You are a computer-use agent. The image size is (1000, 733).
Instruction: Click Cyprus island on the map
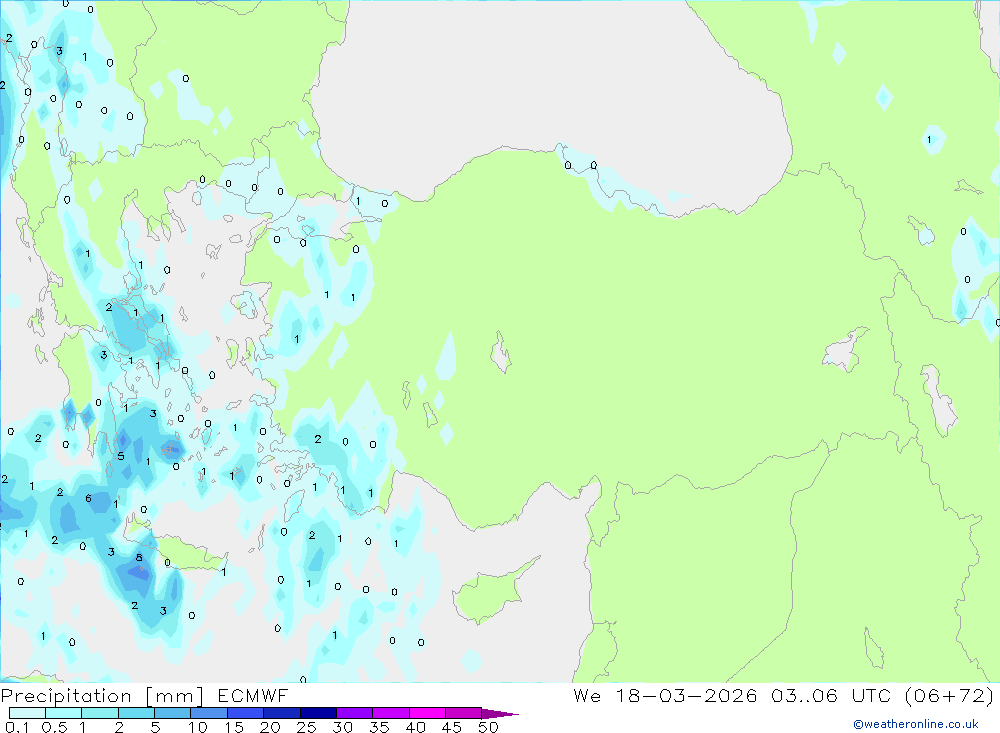492,591
